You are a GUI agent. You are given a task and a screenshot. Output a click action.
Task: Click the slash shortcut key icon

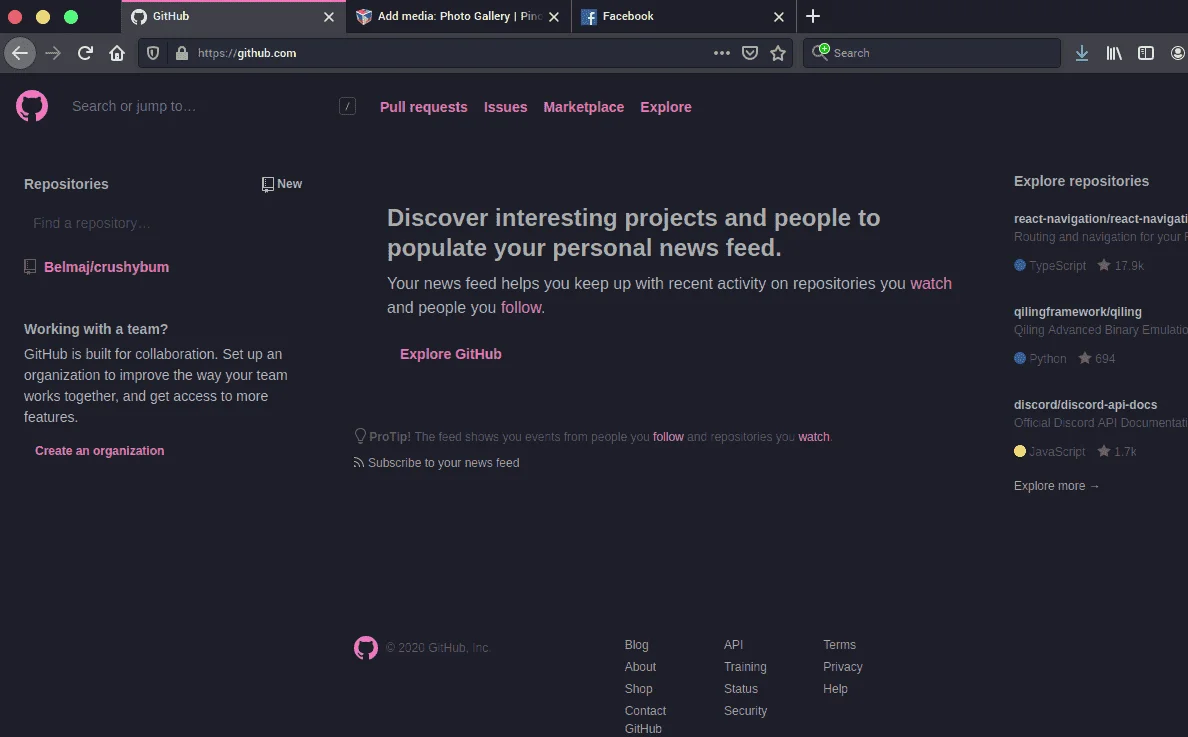(x=348, y=107)
